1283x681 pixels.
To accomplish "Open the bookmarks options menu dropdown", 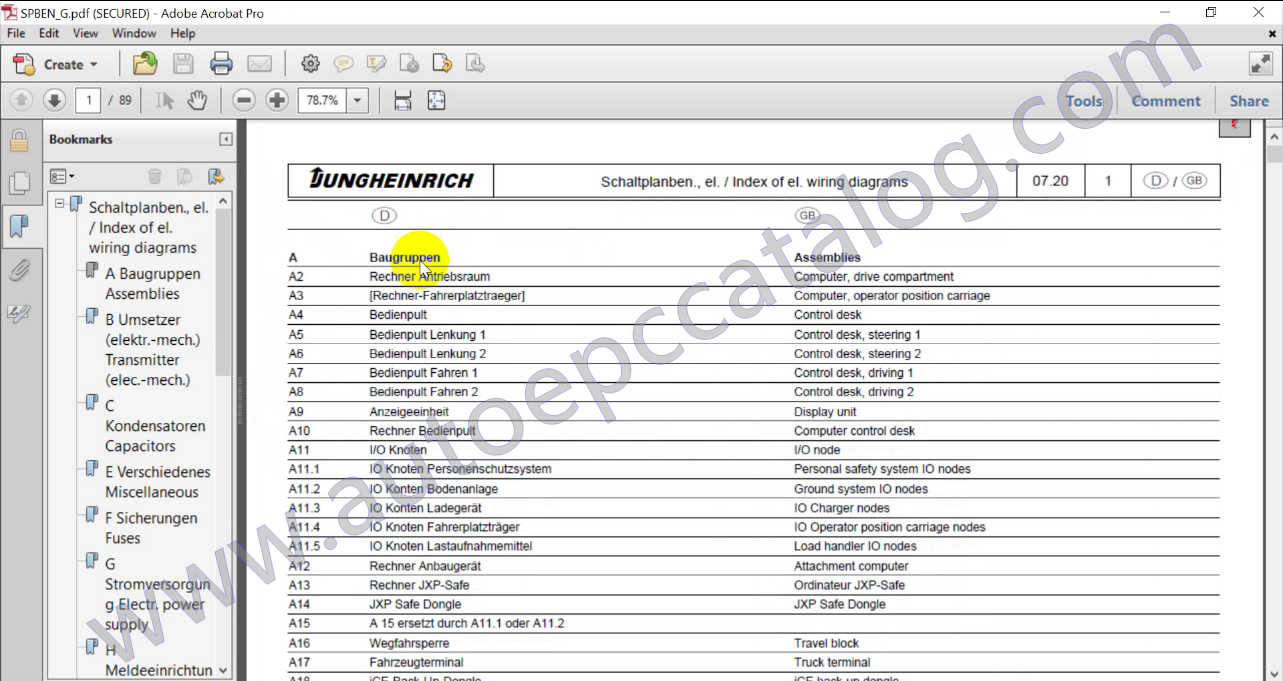I will click(62, 176).
